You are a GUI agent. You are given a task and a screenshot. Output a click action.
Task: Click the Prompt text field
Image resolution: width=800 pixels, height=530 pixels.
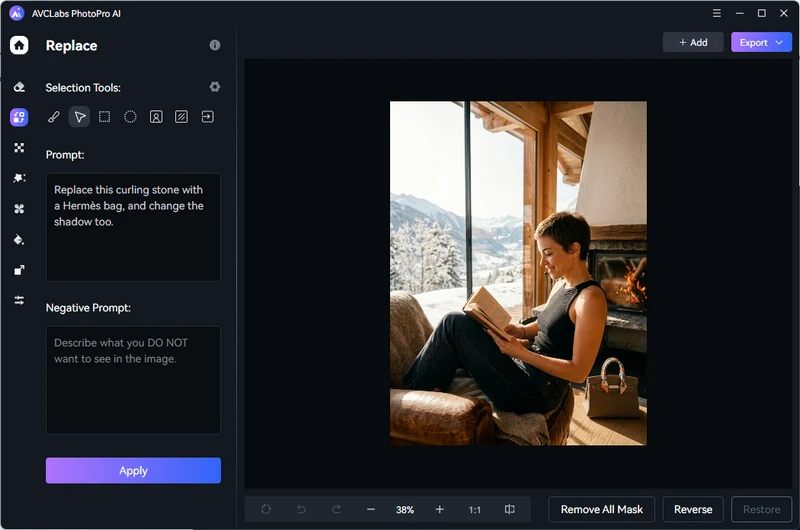(133, 227)
